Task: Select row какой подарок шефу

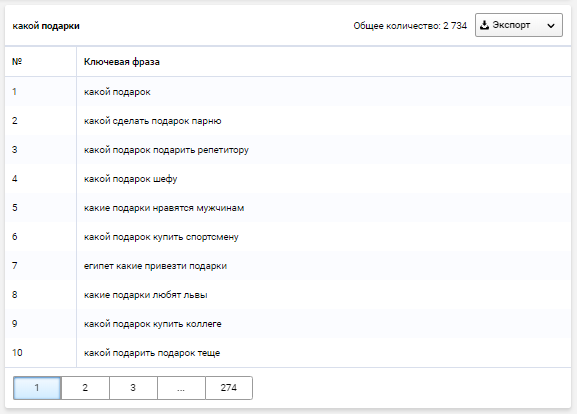Action: click(x=288, y=179)
